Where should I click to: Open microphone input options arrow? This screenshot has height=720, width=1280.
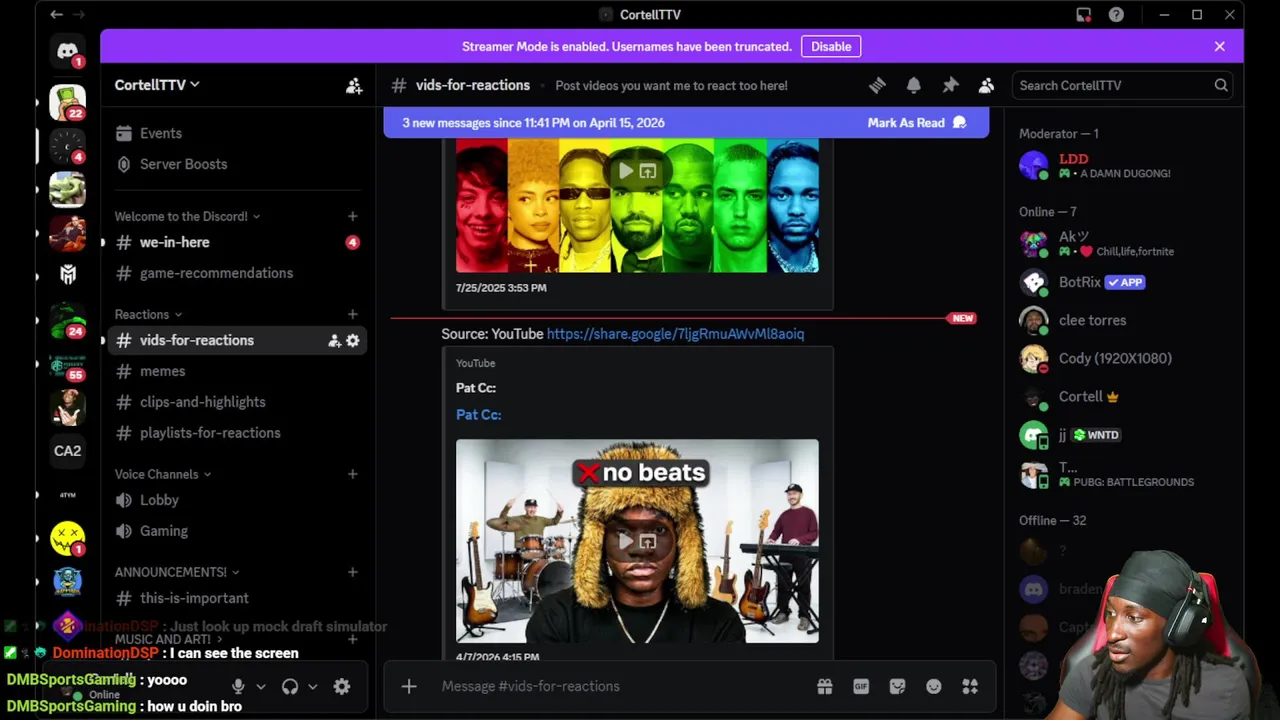click(261, 687)
